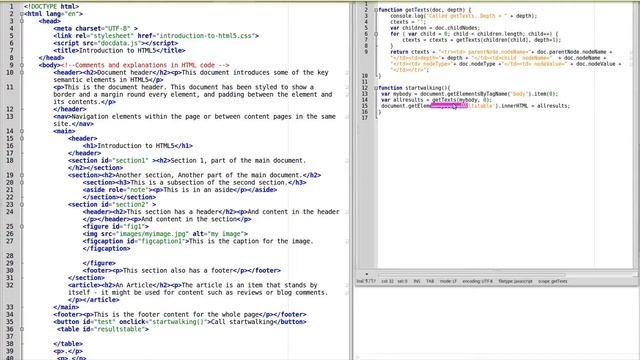
Task: Collapse the main element fold on line 14
Action: pos(22,131)
